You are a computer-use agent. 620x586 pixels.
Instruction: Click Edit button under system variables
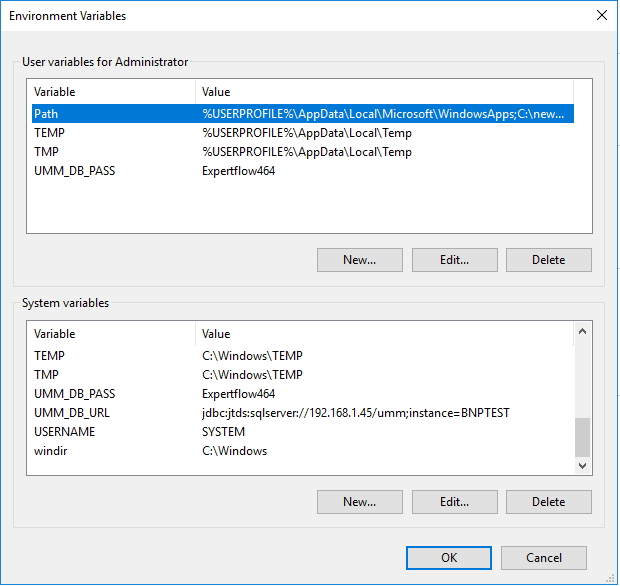pos(454,502)
